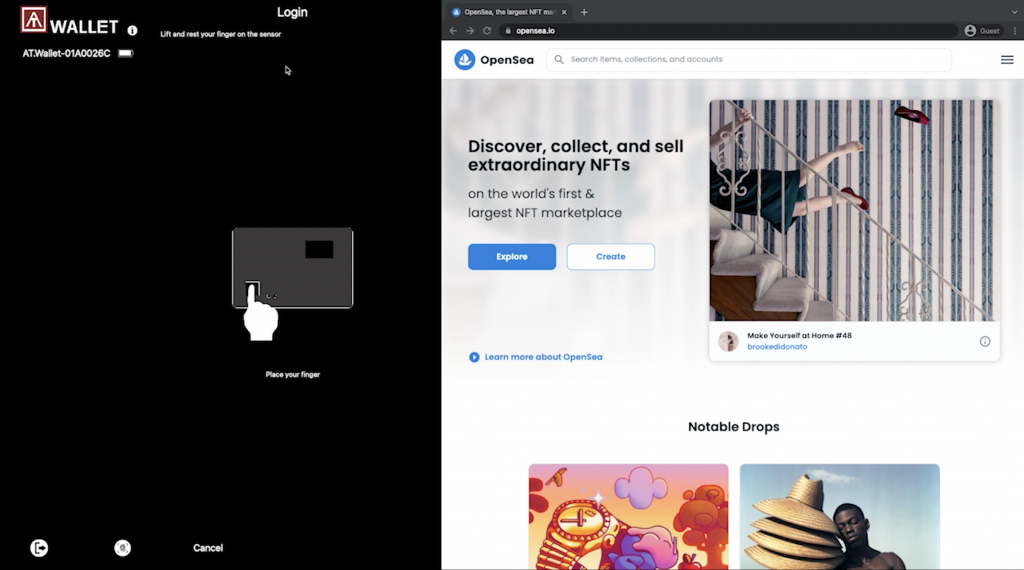Click the fingerprint icon in wallet footer

[123, 548]
